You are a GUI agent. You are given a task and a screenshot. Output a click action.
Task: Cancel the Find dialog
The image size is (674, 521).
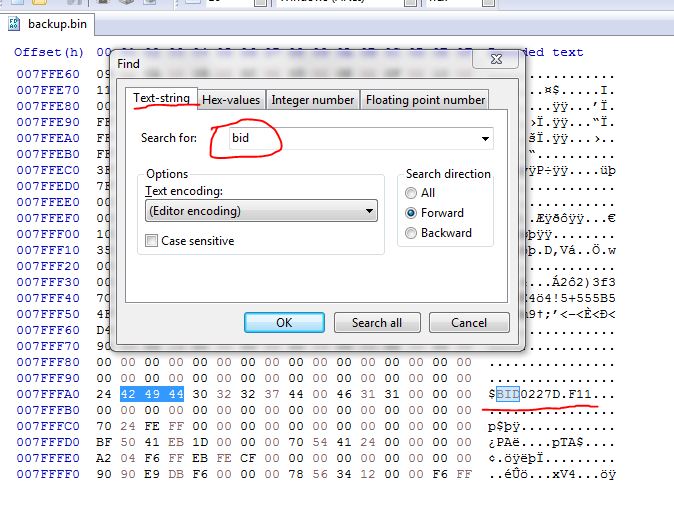469,322
